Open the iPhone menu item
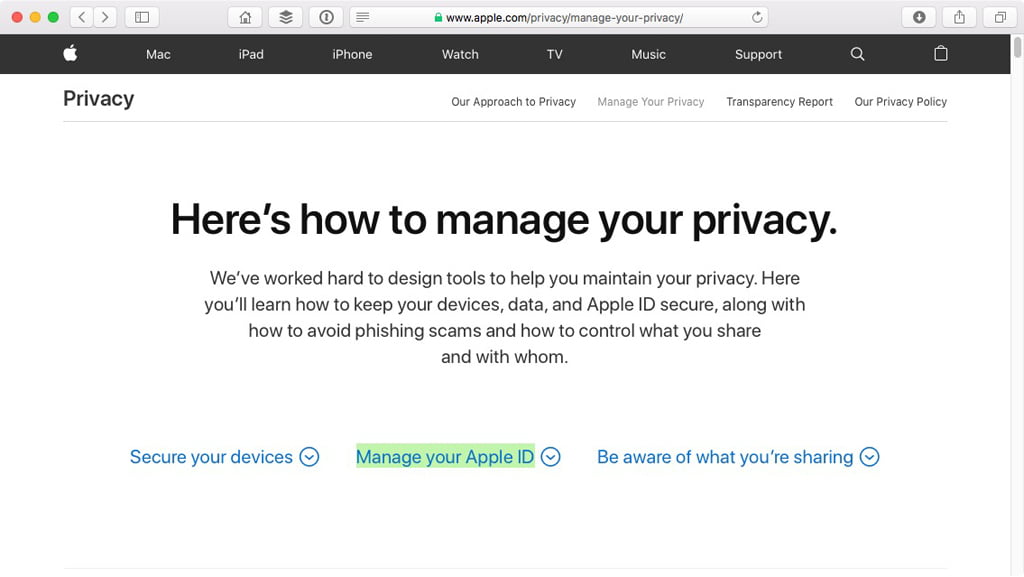 pos(352,54)
